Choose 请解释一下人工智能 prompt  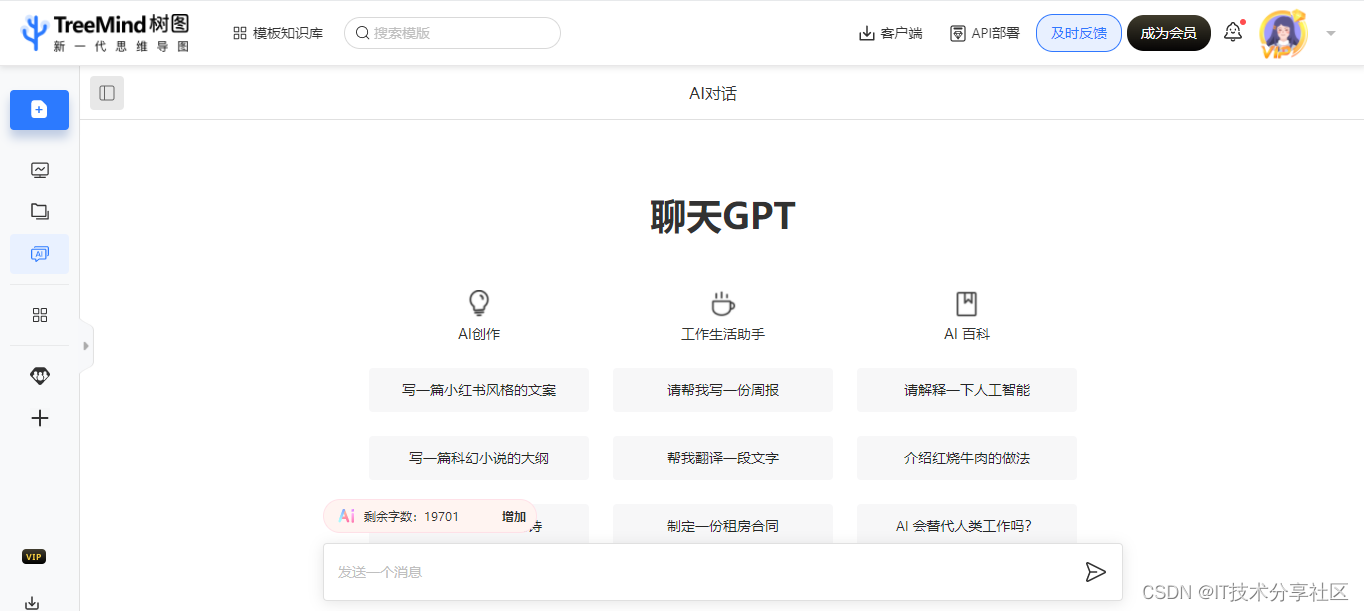pyautogui.click(x=967, y=390)
